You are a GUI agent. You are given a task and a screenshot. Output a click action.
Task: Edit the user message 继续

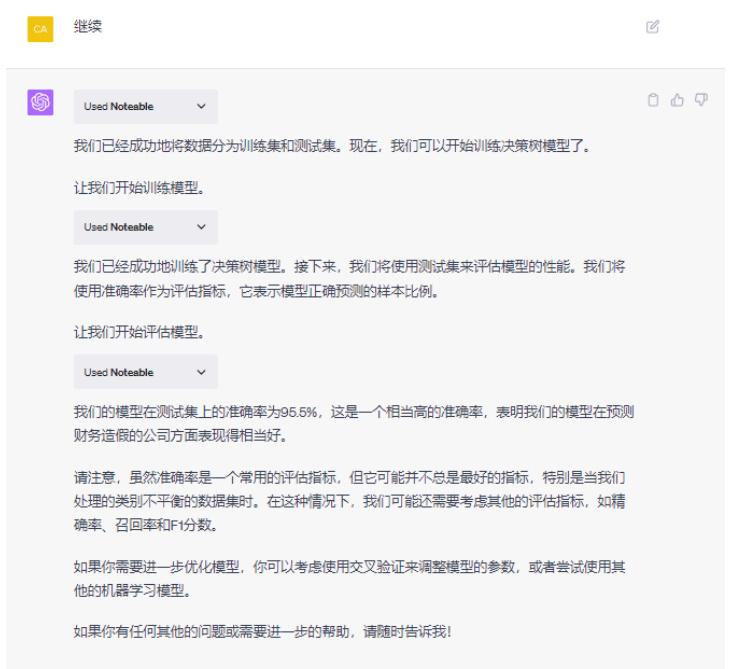(x=652, y=27)
